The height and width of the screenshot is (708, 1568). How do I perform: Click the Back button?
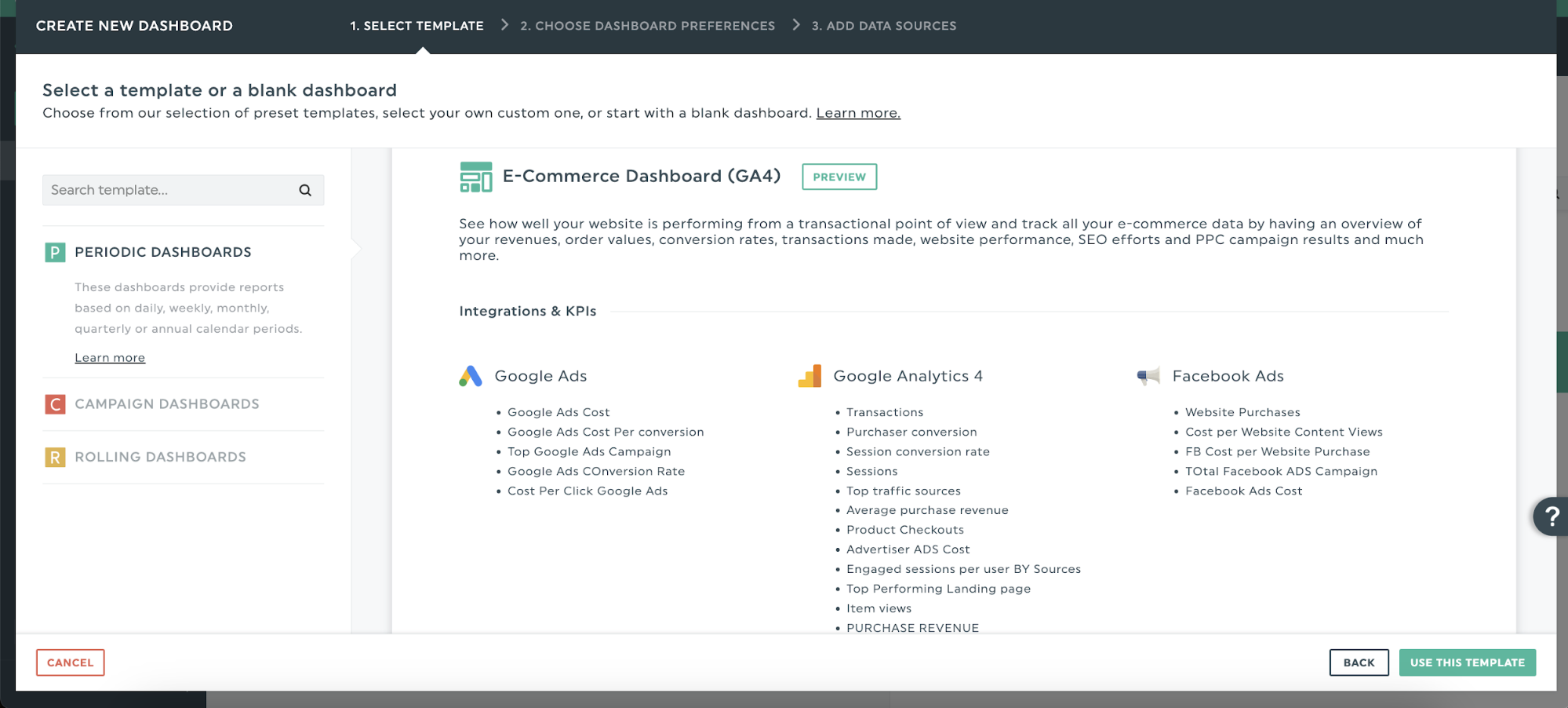(1359, 662)
